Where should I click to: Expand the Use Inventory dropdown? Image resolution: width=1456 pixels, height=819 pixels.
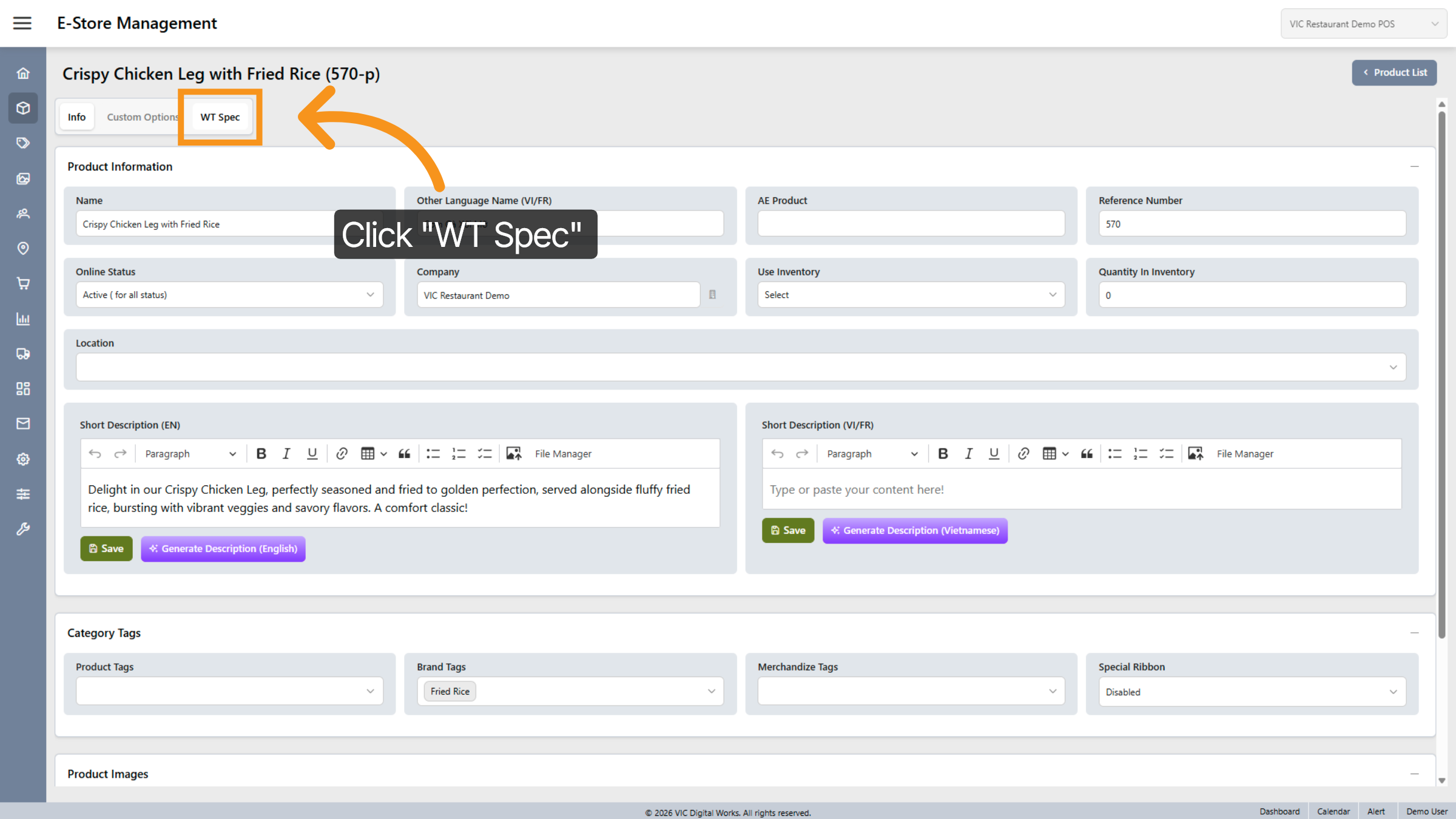[910, 295]
